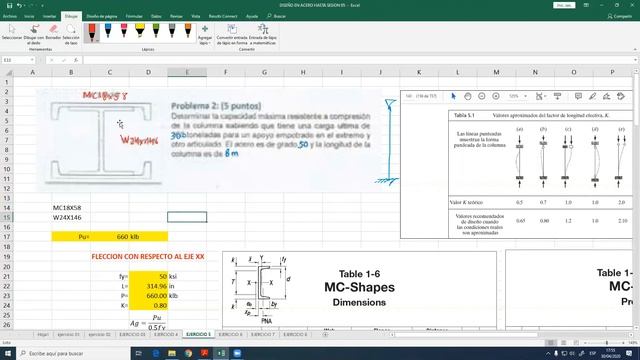Open the Diseño de página tab
This screenshot has width=640, height=360.
(x=102, y=16)
